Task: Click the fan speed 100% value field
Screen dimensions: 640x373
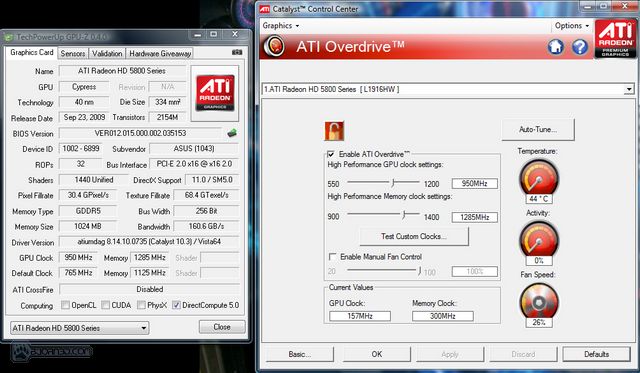Action: point(475,271)
